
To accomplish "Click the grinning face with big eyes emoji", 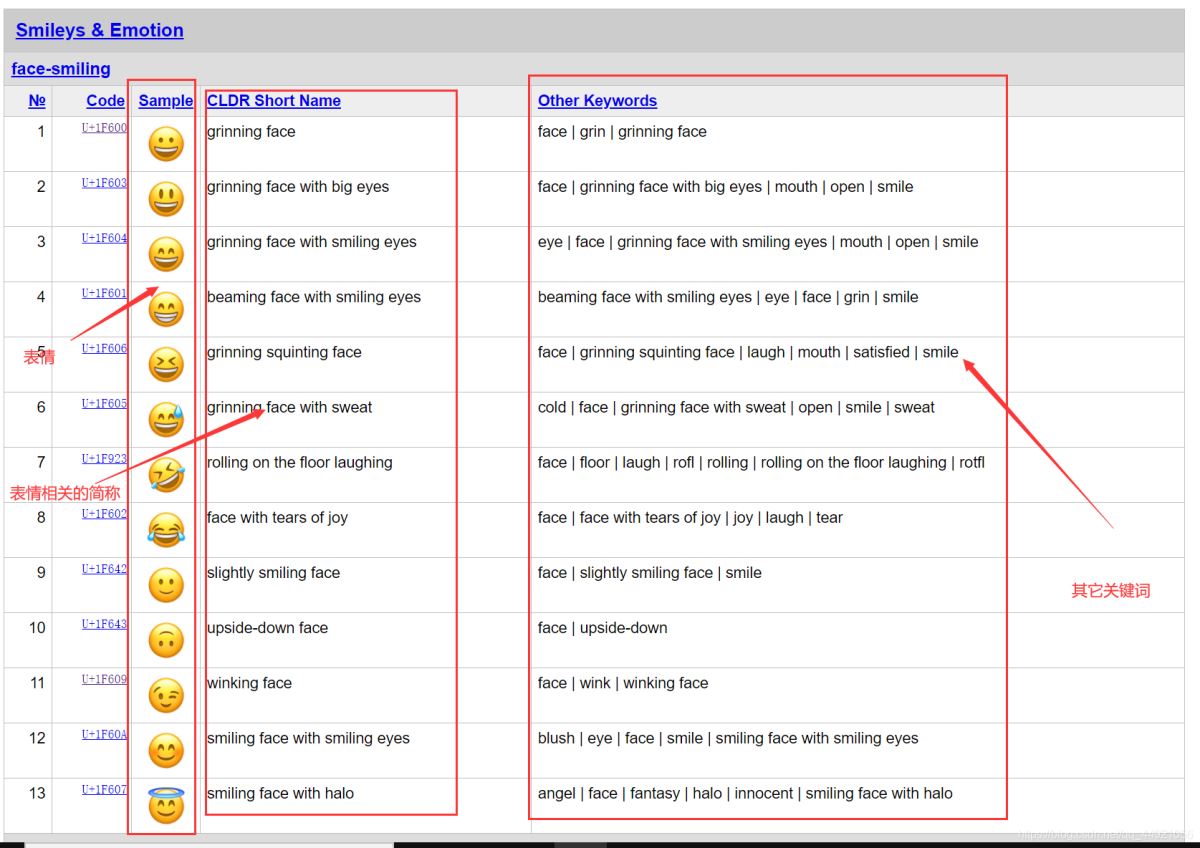I will coord(166,199).
